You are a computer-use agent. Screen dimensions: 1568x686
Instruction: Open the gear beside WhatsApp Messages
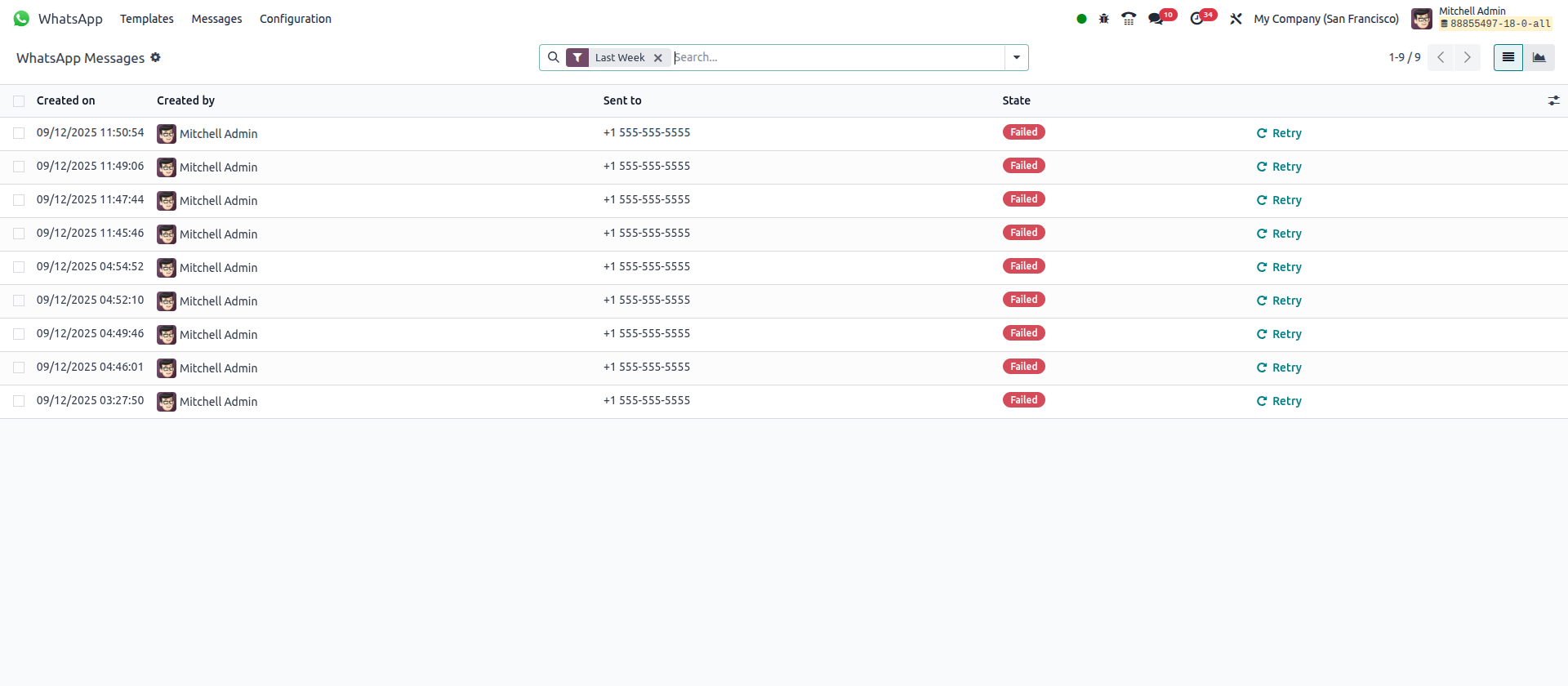pyautogui.click(x=155, y=57)
